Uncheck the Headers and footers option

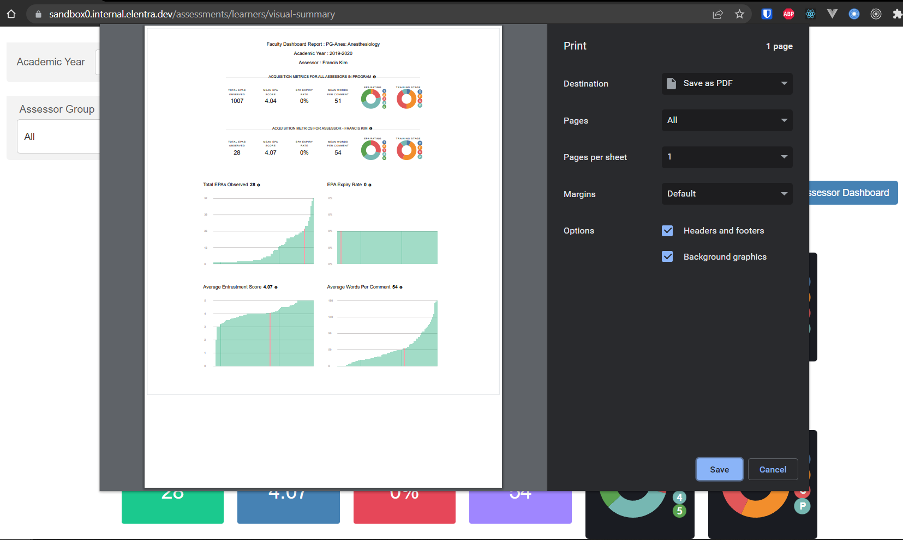tap(668, 231)
